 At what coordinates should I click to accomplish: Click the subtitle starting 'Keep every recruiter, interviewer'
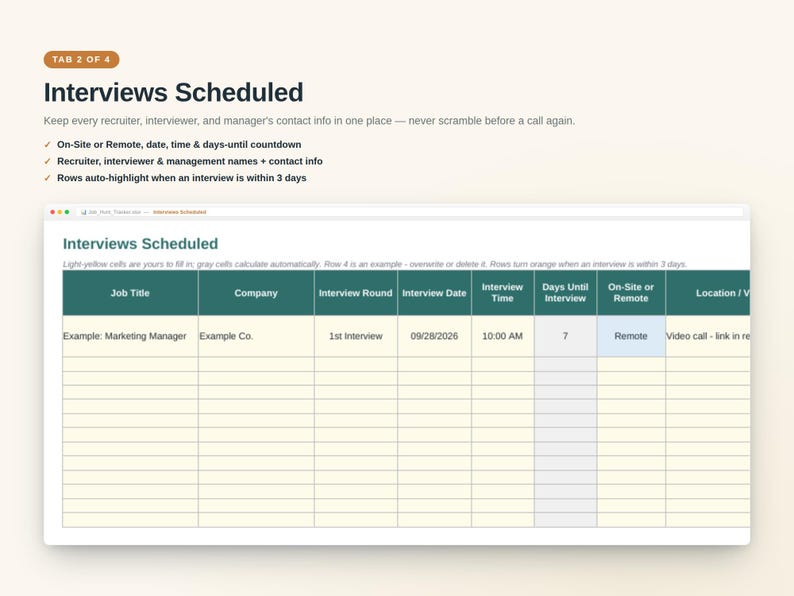tap(309, 121)
